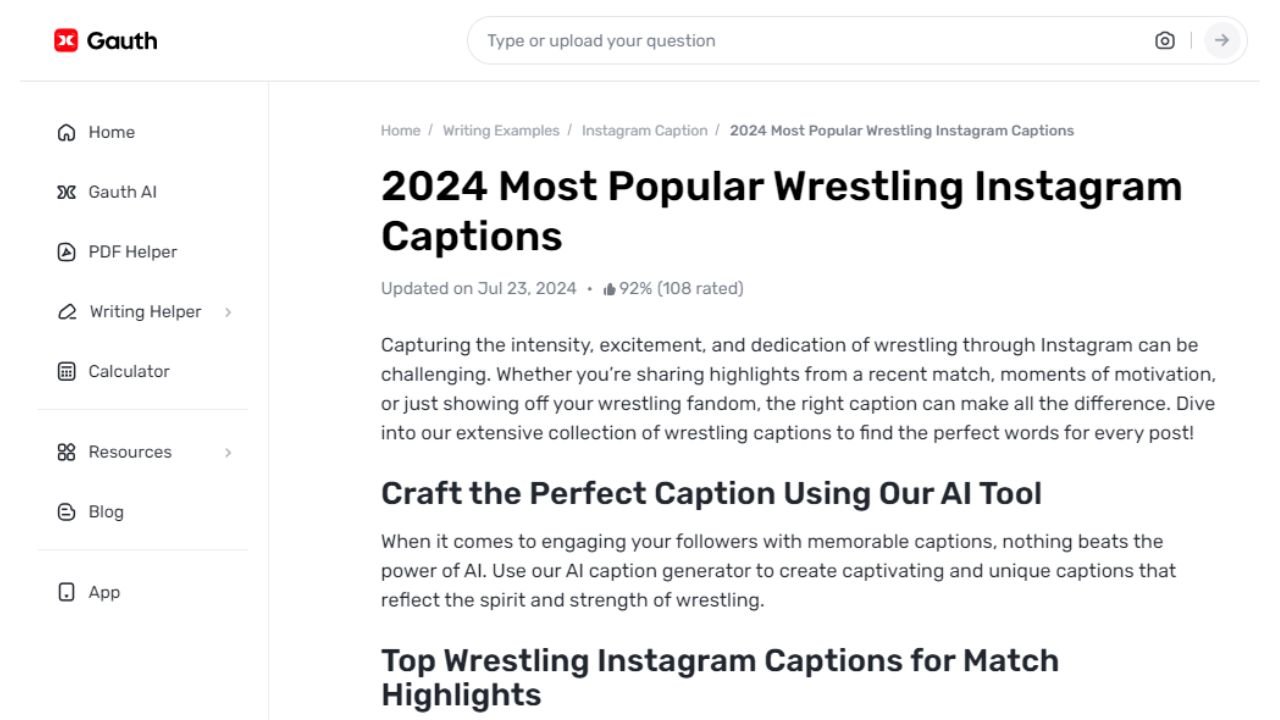Open the PDF Helper icon
The width and height of the screenshot is (1280, 720).
(66, 252)
